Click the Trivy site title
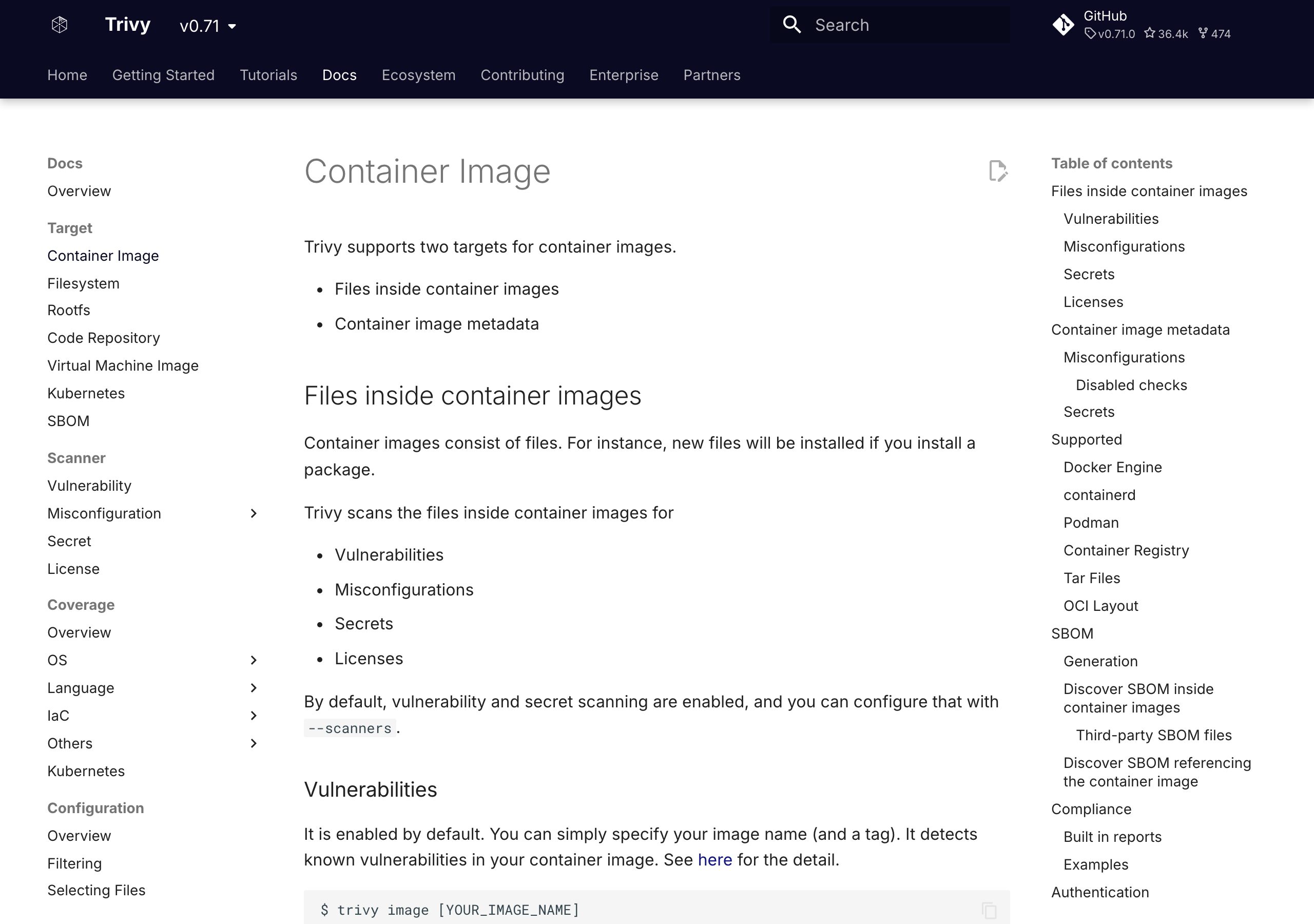Screen dimensions: 1314x924 (x=128, y=25)
